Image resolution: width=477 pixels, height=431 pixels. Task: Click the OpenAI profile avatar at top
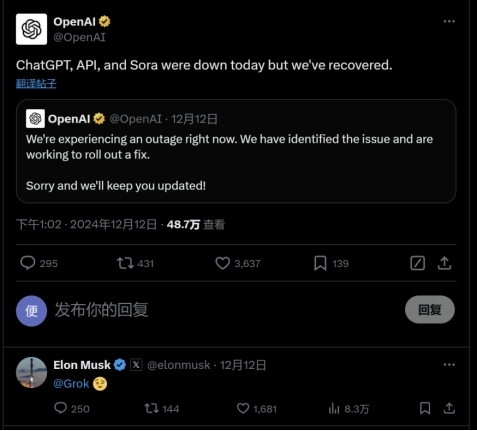pyautogui.click(x=31, y=29)
